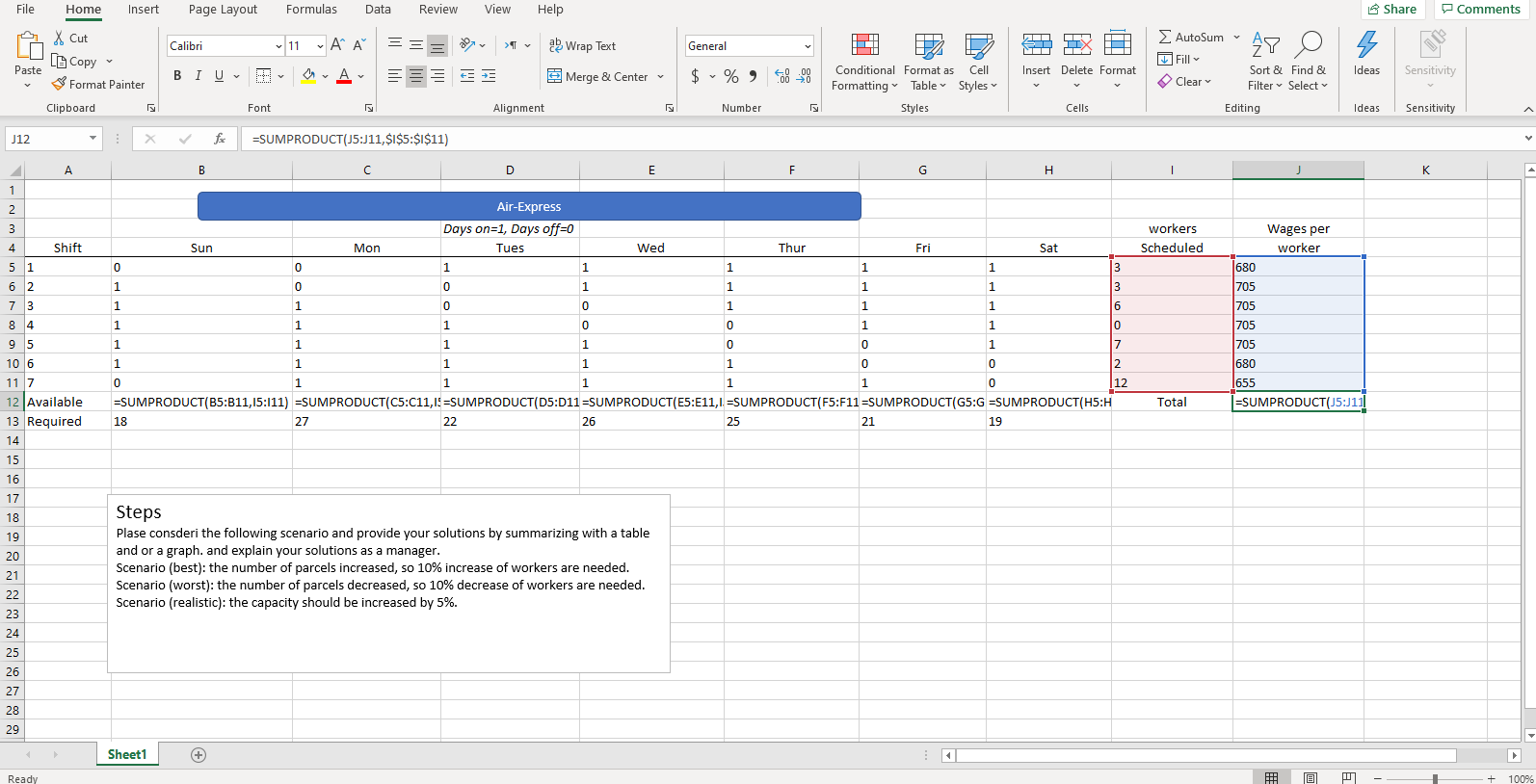Open Conditional Formatting menu
The height and width of the screenshot is (784, 1536).
click(864, 62)
